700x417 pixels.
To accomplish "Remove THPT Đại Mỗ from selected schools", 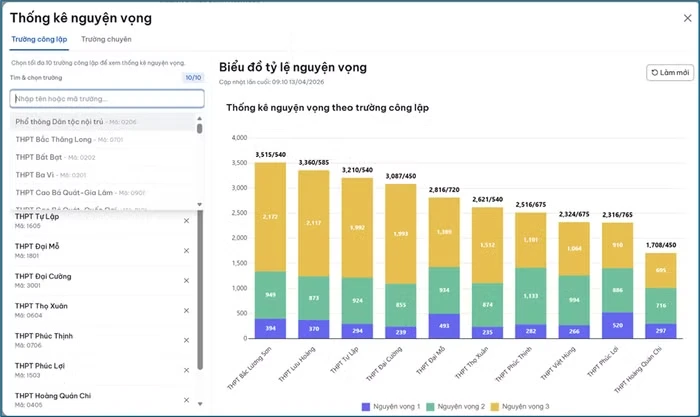I will coord(186,249).
